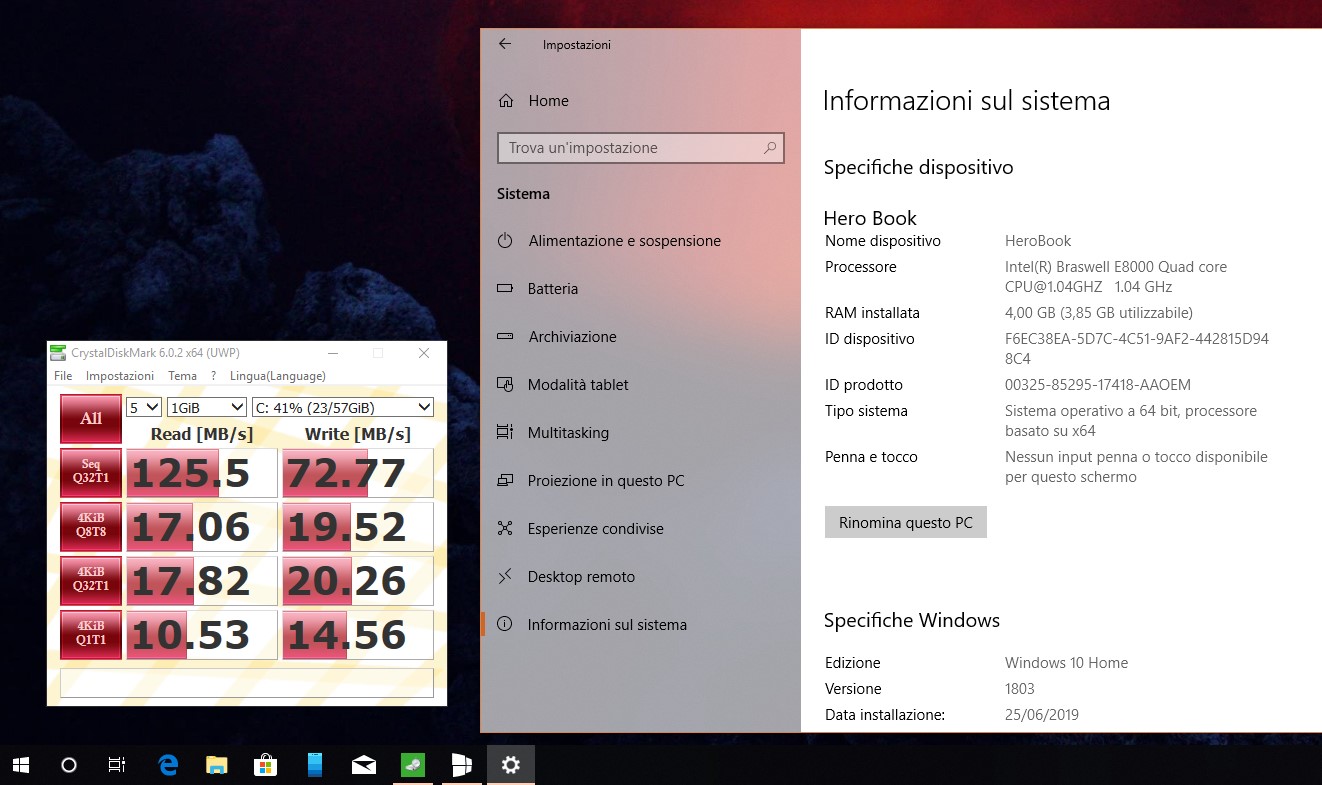This screenshot has width=1322, height=785.
Task: Click the 4KiB Q32T1 write value 20.26
Action: (x=358, y=581)
